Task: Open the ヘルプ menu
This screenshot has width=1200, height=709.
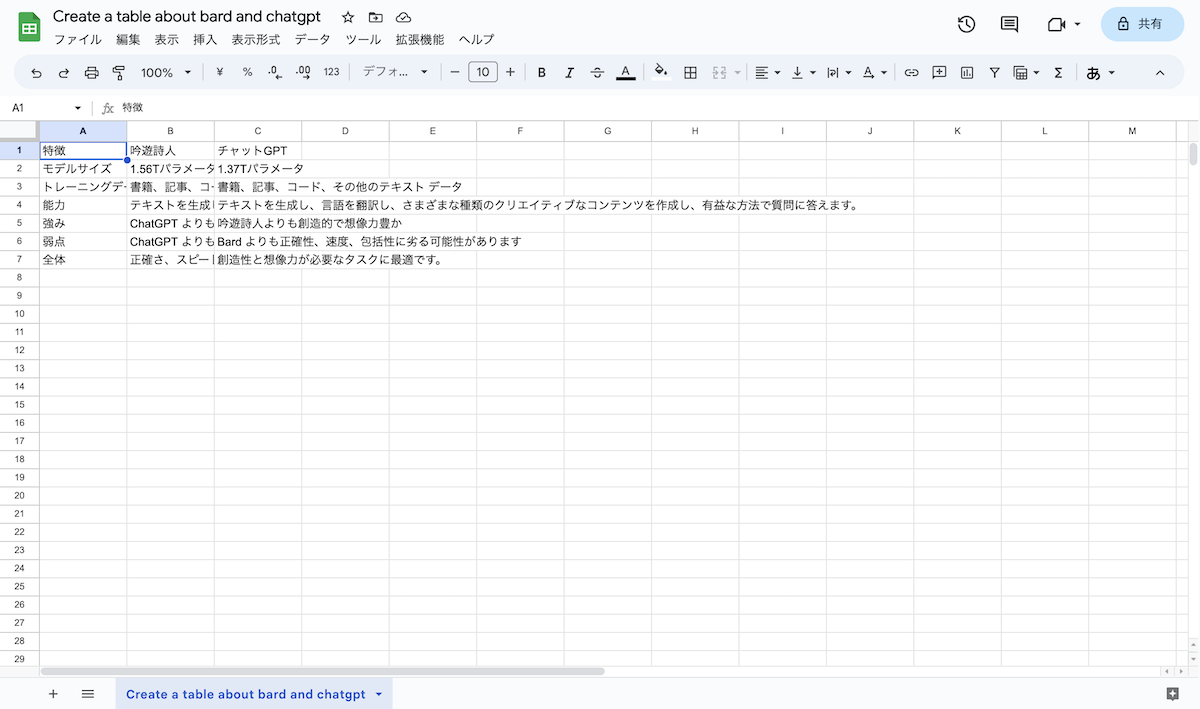Action: (476, 40)
